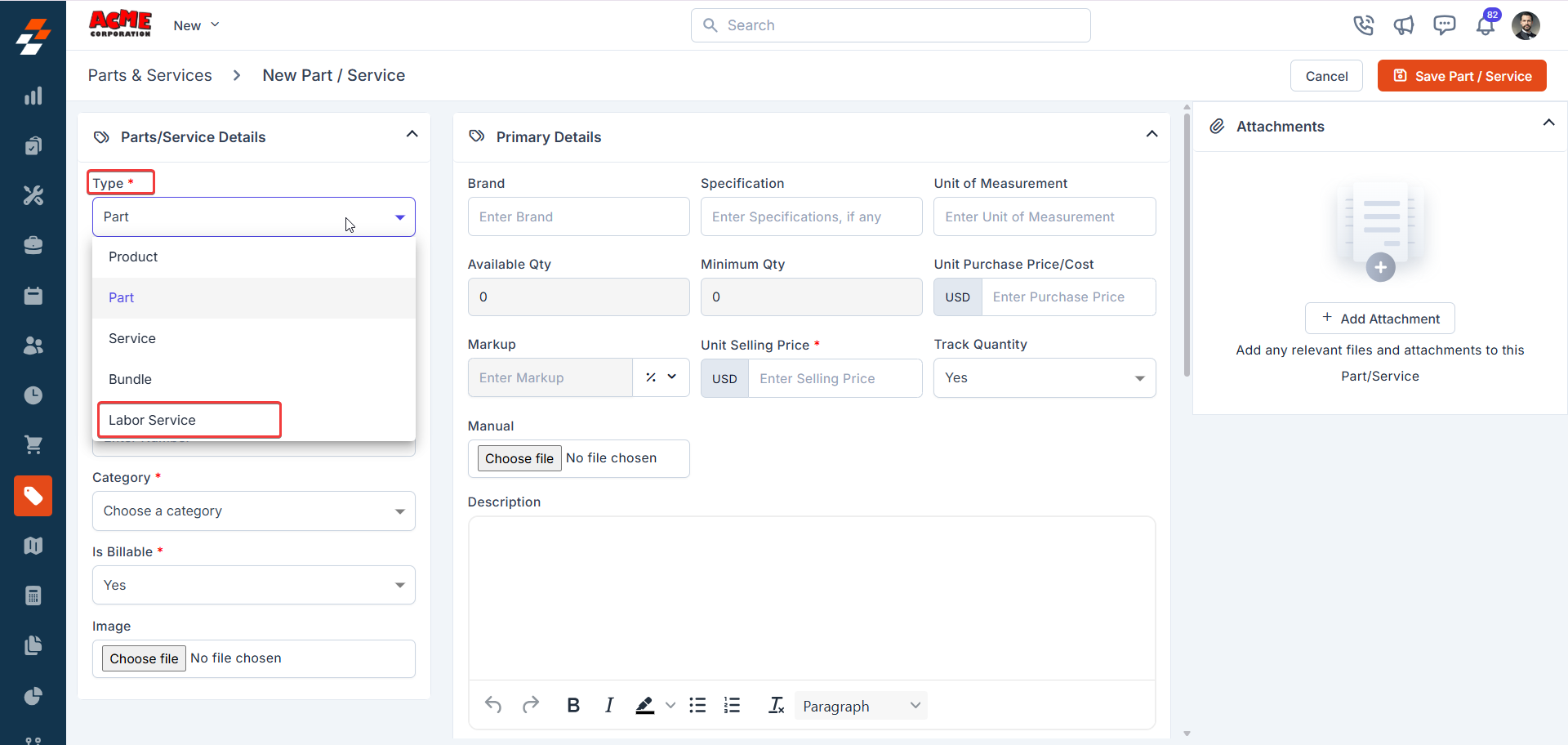Open the calendar sidebar icon
Image resolution: width=1568 pixels, height=745 pixels.
(33, 295)
